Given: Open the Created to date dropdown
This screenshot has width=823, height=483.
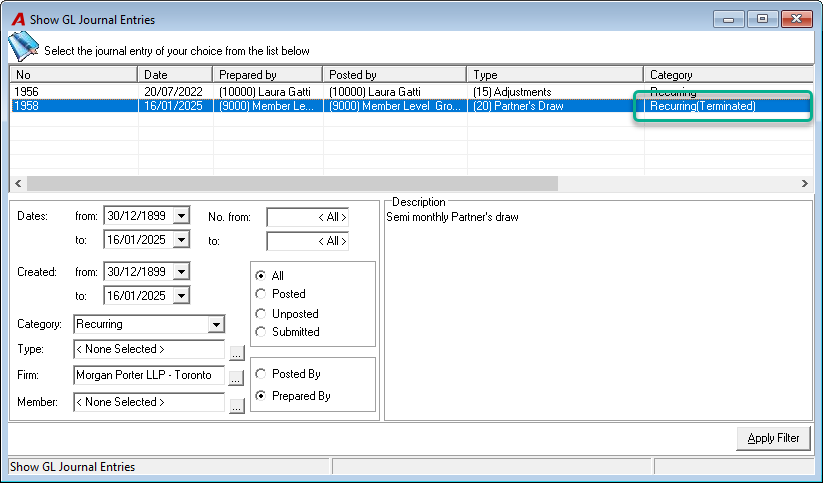Looking at the screenshot, I should 181,296.
